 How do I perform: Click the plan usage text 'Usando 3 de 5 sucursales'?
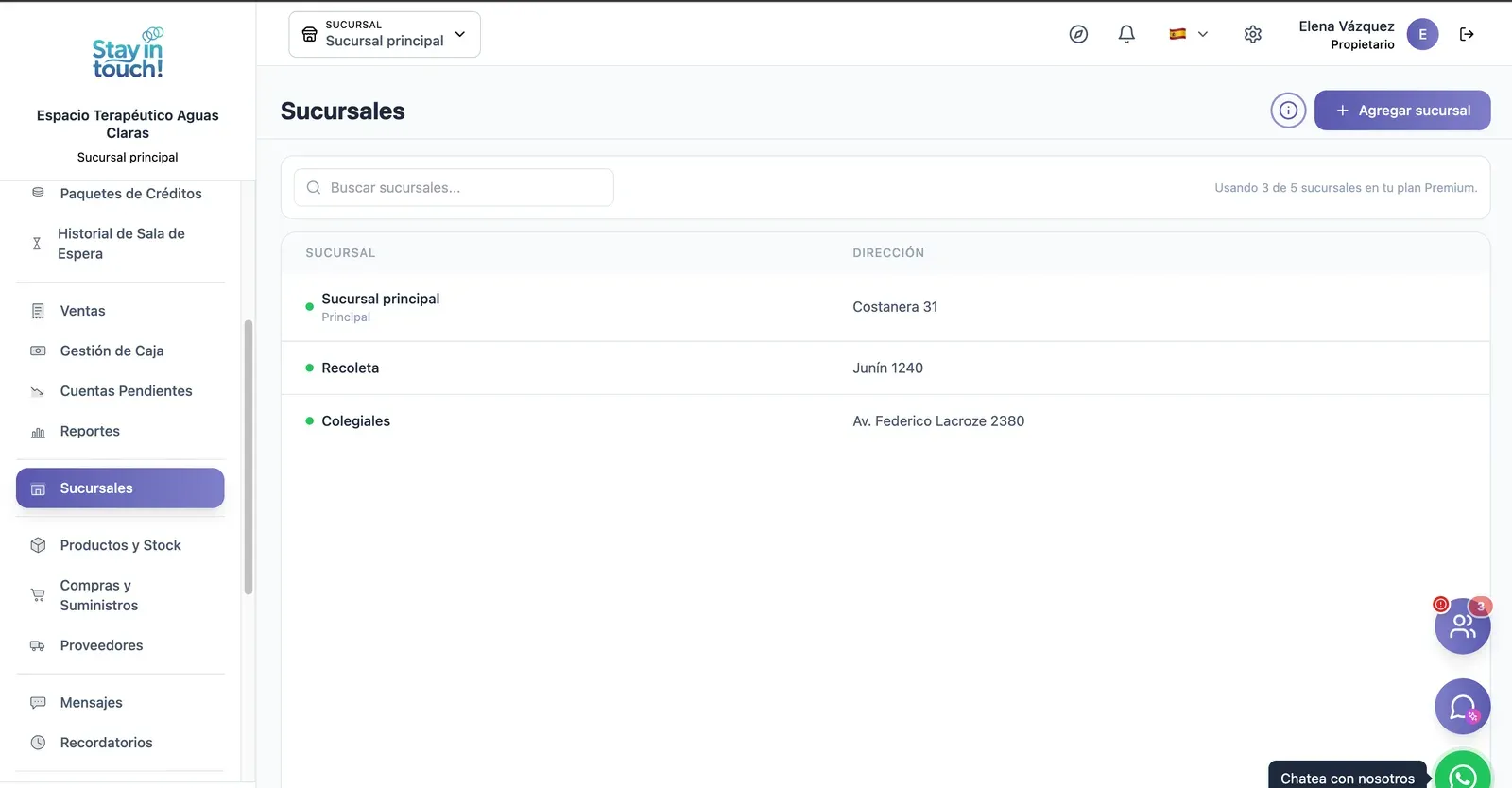(1346, 188)
